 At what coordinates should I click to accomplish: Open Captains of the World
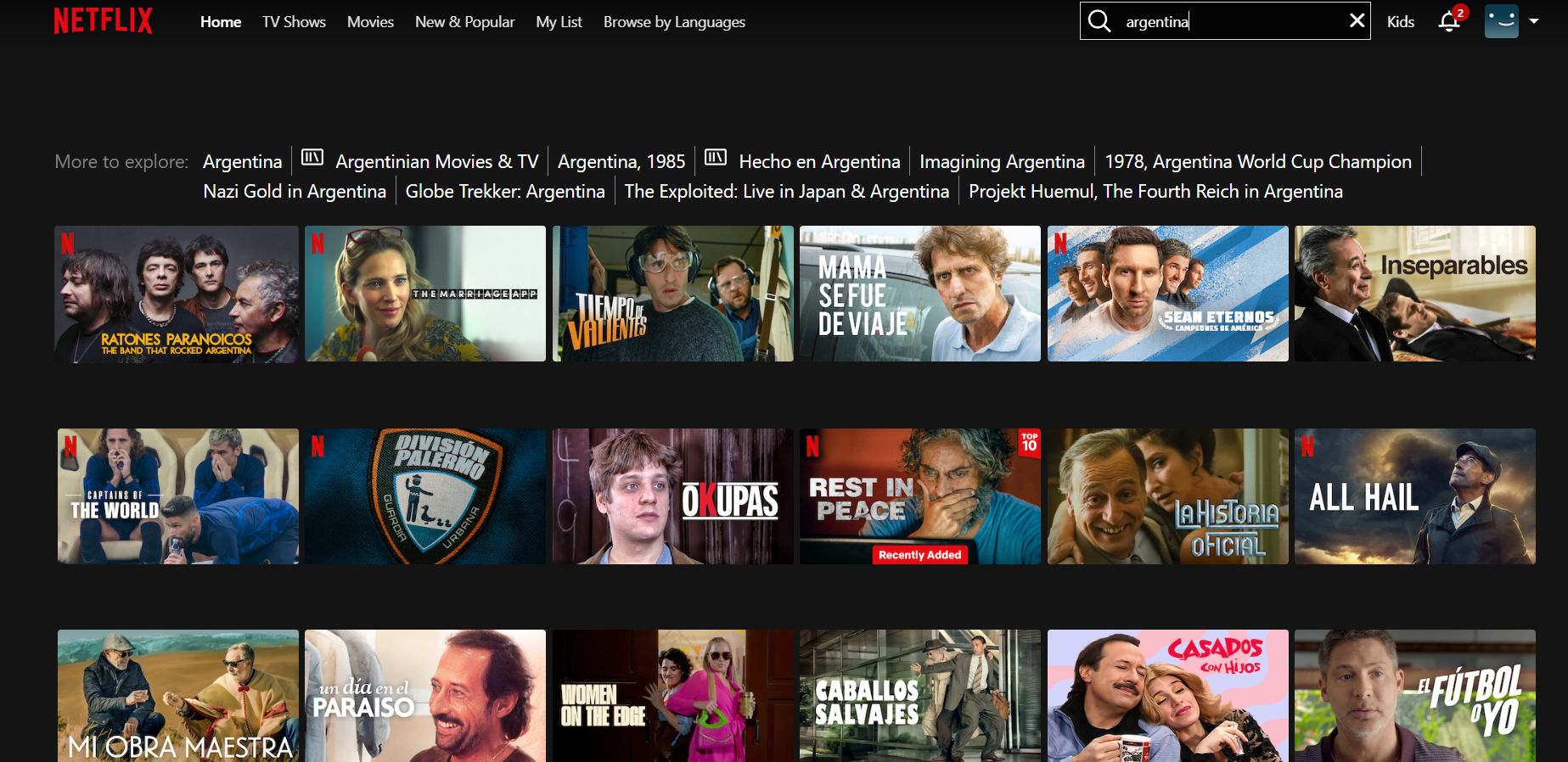[x=178, y=496]
